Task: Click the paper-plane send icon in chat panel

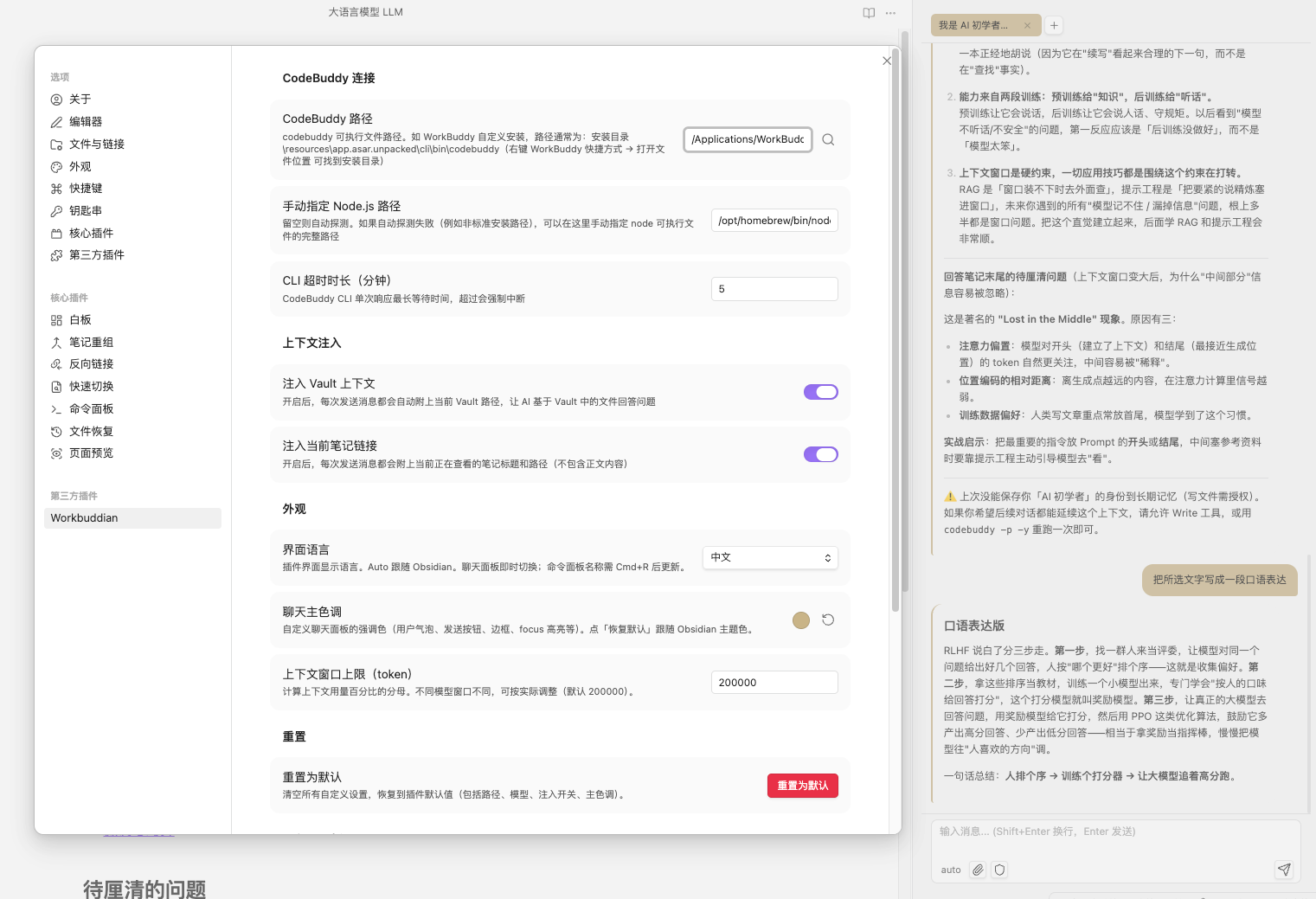Action: point(1284,870)
